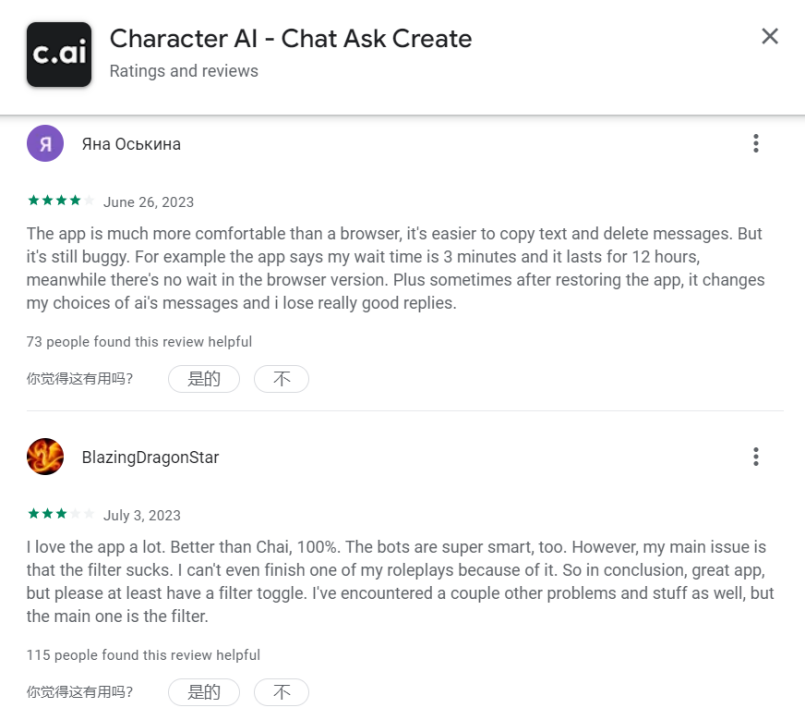Mark Яна's review helpful with 是的
This screenshot has height=720, width=805.
coord(203,379)
